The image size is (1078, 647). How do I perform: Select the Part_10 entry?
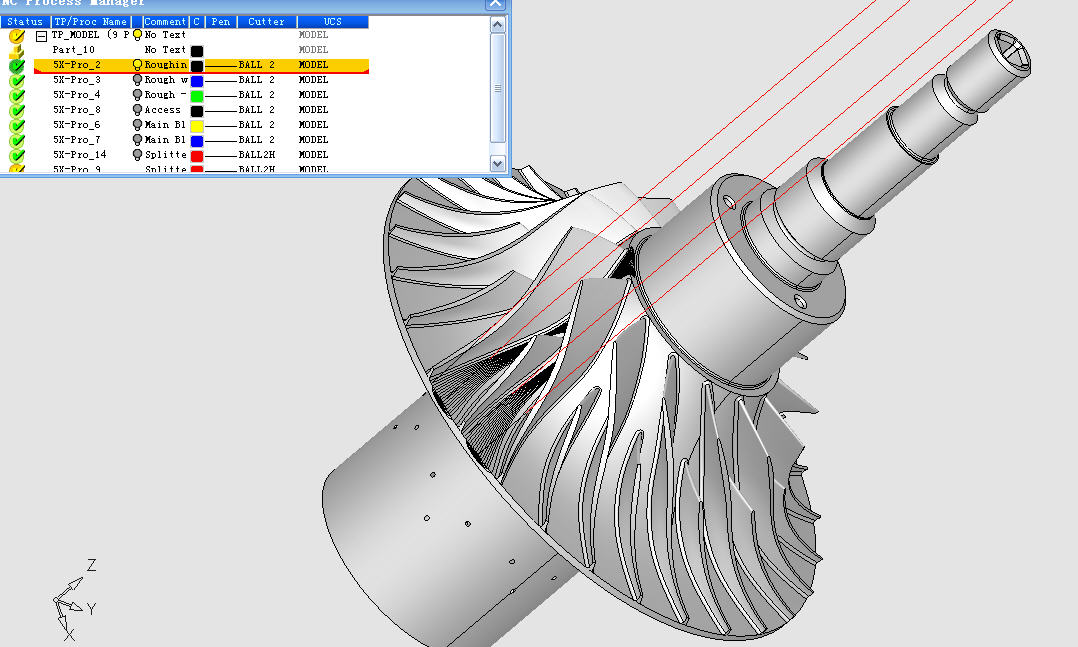pyautogui.click(x=74, y=50)
